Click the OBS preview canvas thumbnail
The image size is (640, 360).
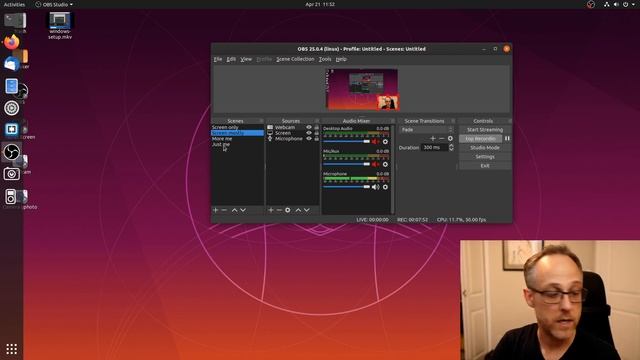362,89
